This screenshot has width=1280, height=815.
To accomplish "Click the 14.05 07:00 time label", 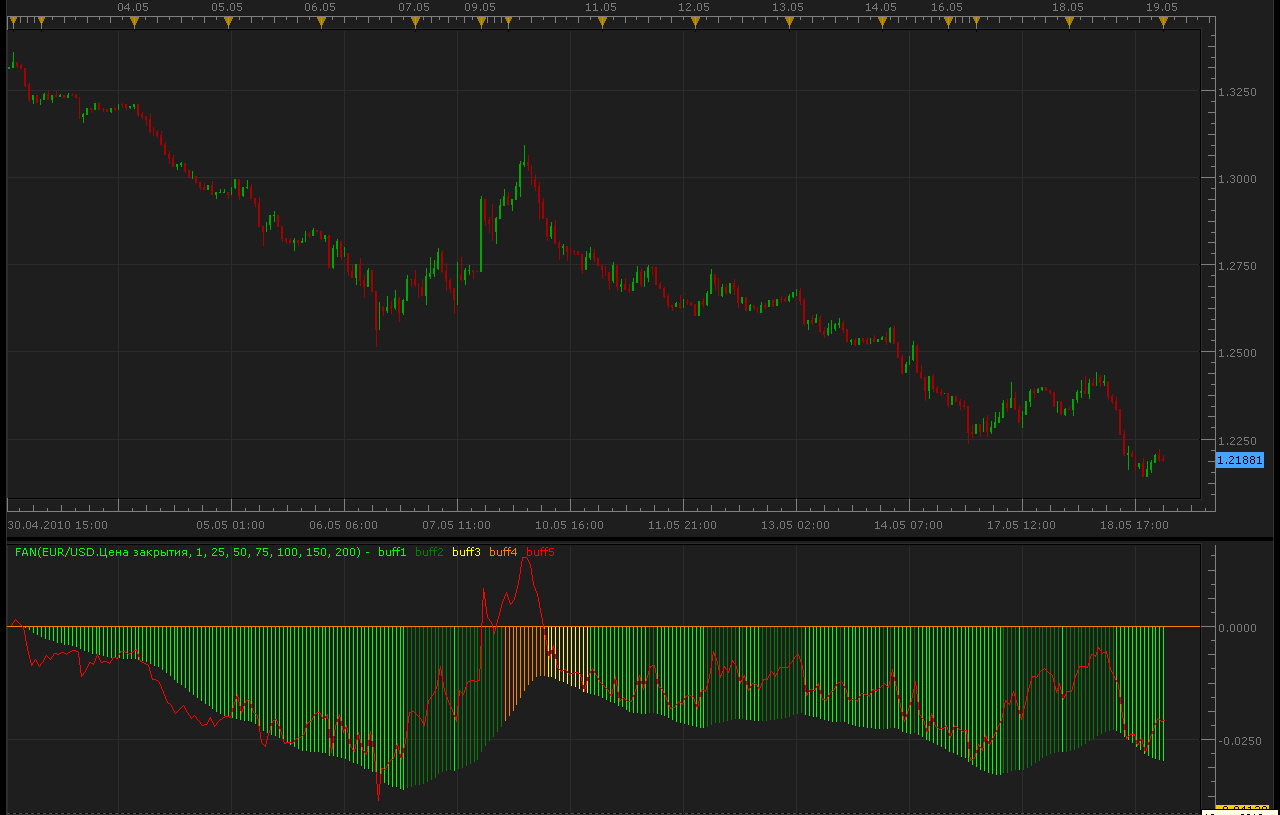I will 909,524.
